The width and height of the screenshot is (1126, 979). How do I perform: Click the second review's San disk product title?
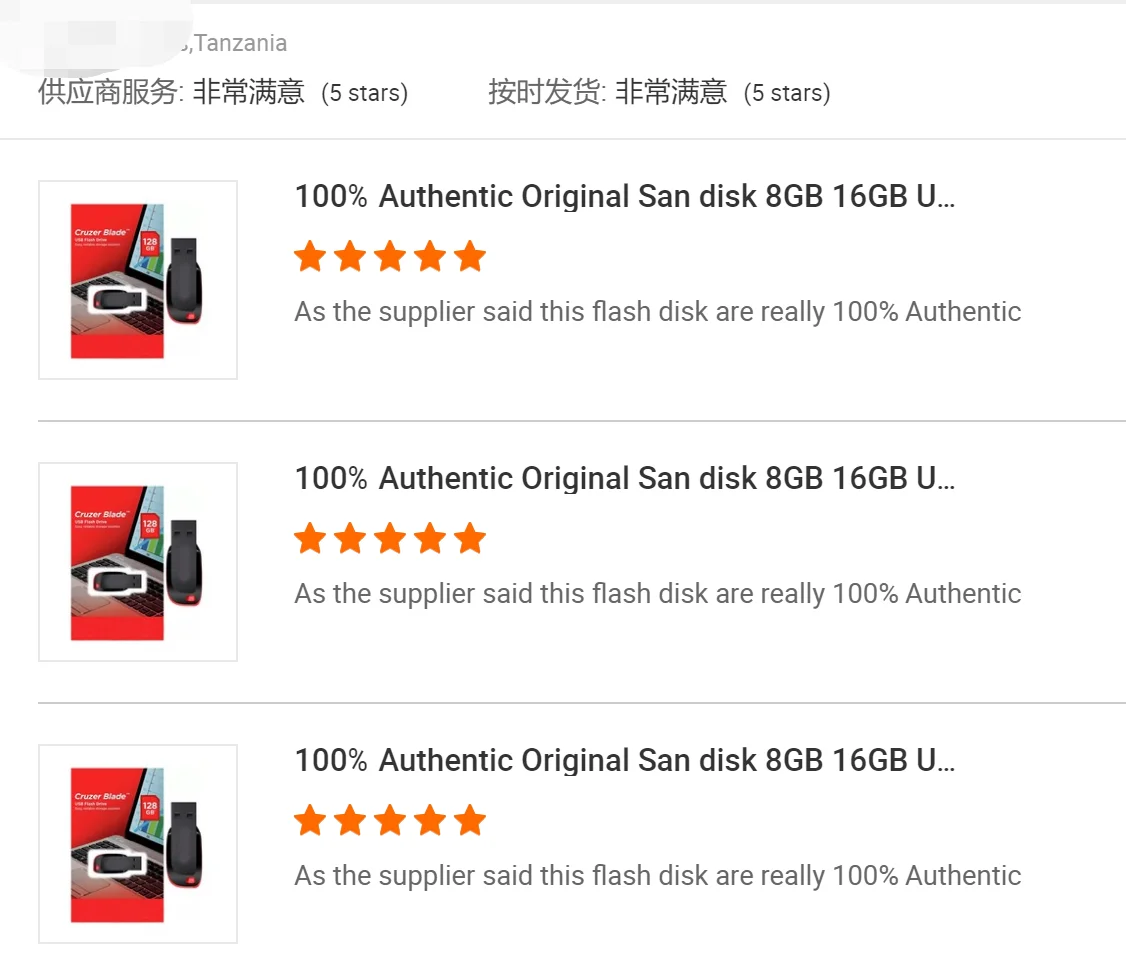pos(625,479)
